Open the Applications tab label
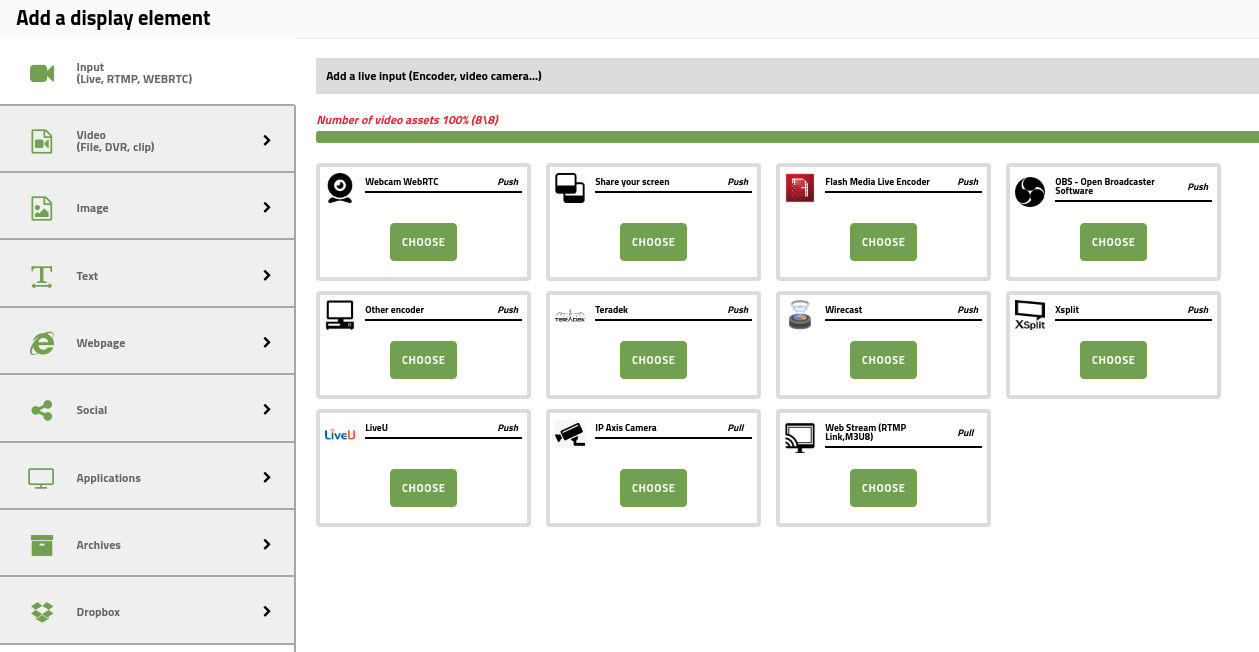1259x652 pixels. (108, 478)
